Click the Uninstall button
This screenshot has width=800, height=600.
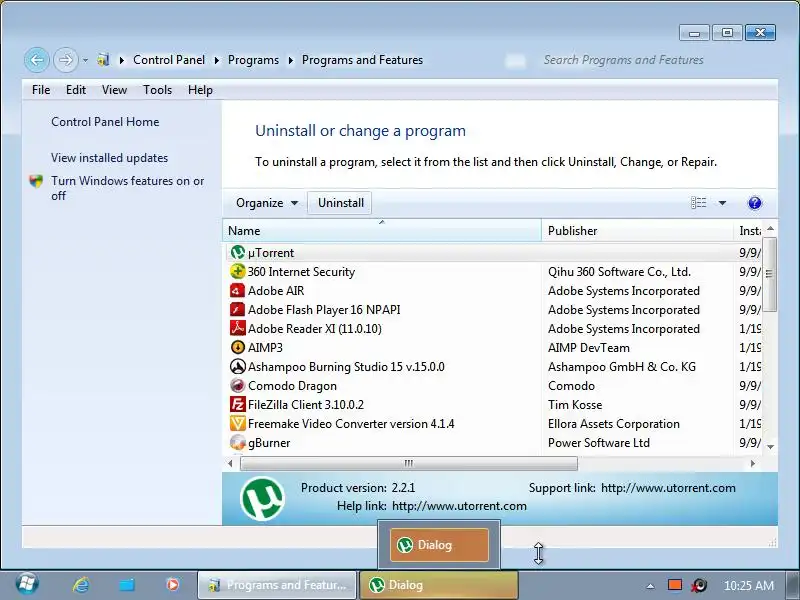click(x=341, y=203)
